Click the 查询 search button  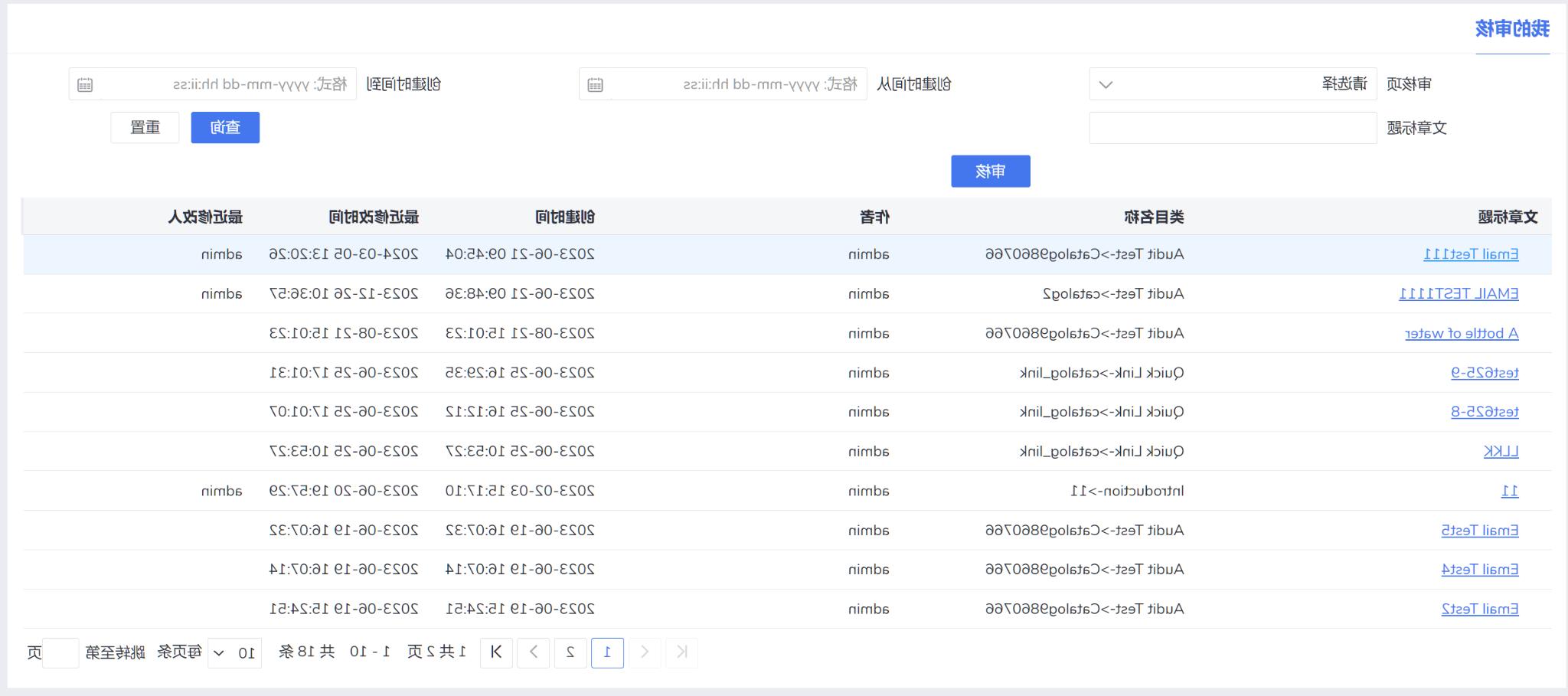coord(225,128)
